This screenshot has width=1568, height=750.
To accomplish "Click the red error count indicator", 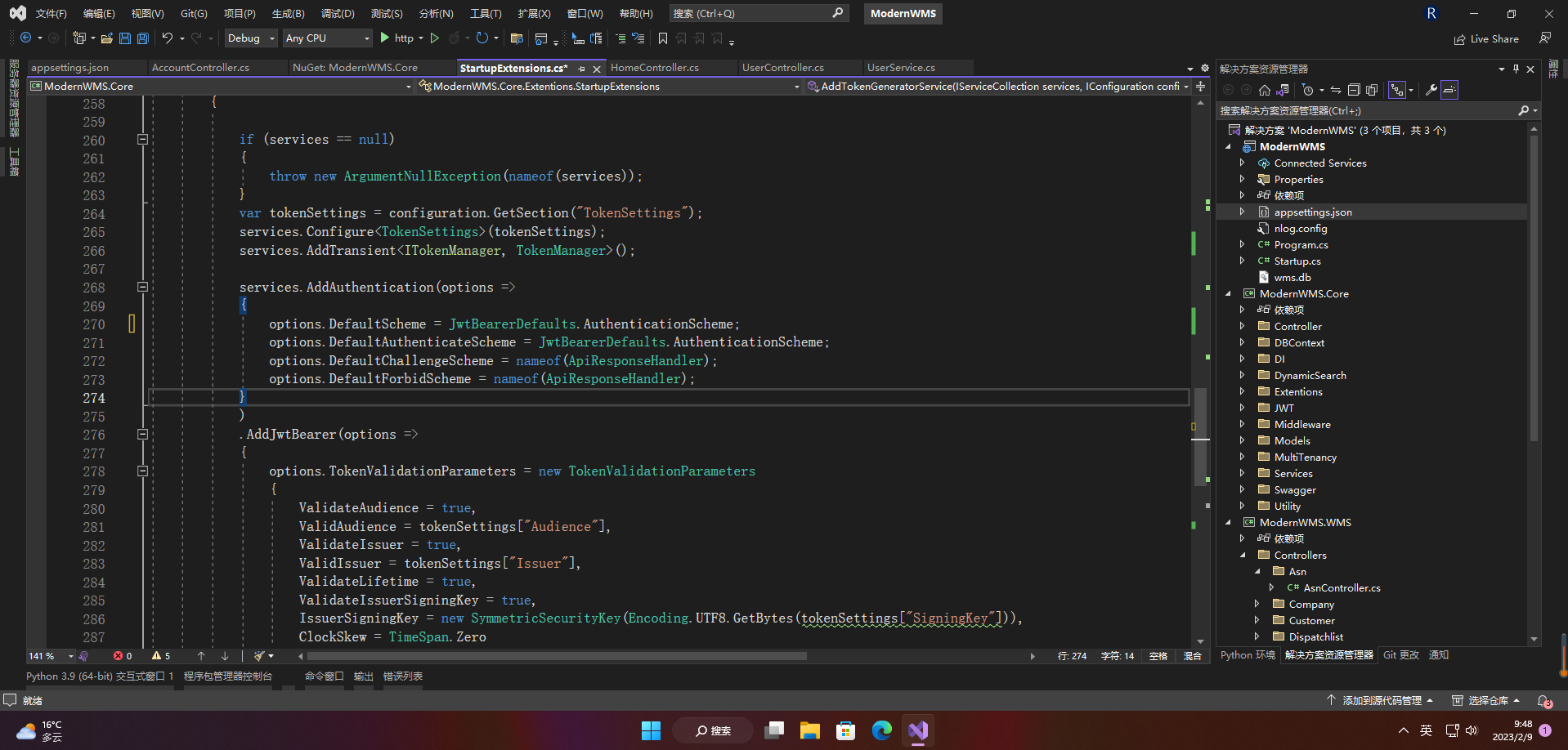I will (123, 656).
